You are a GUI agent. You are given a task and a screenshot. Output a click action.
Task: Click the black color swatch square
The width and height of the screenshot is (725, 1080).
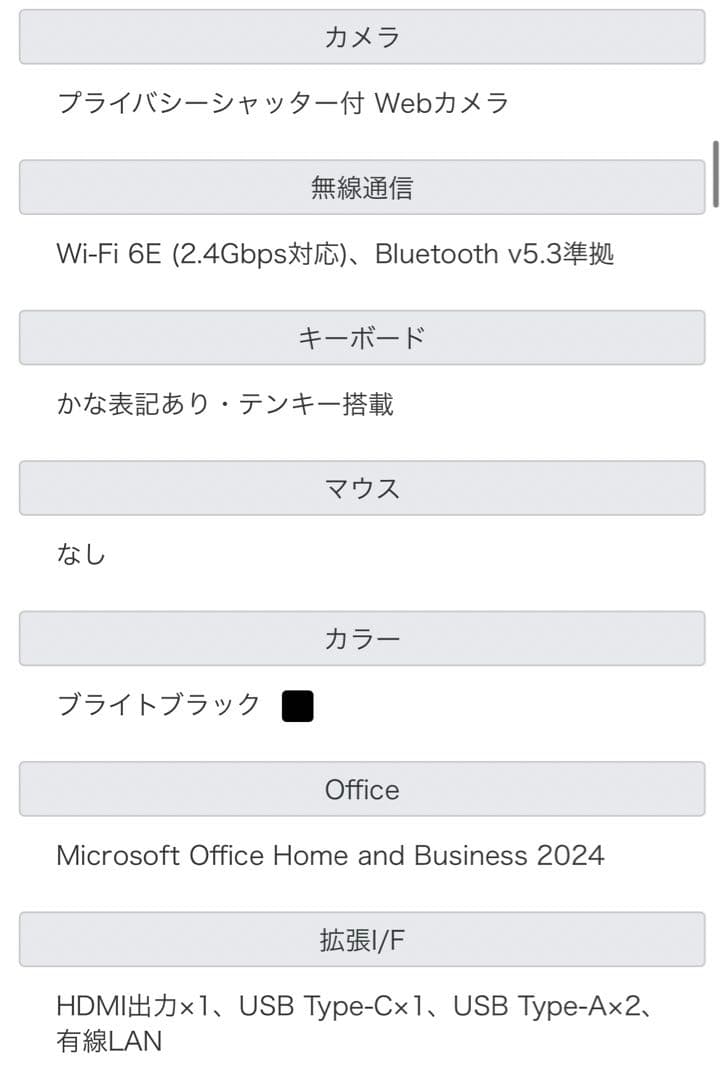click(x=297, y=706)
